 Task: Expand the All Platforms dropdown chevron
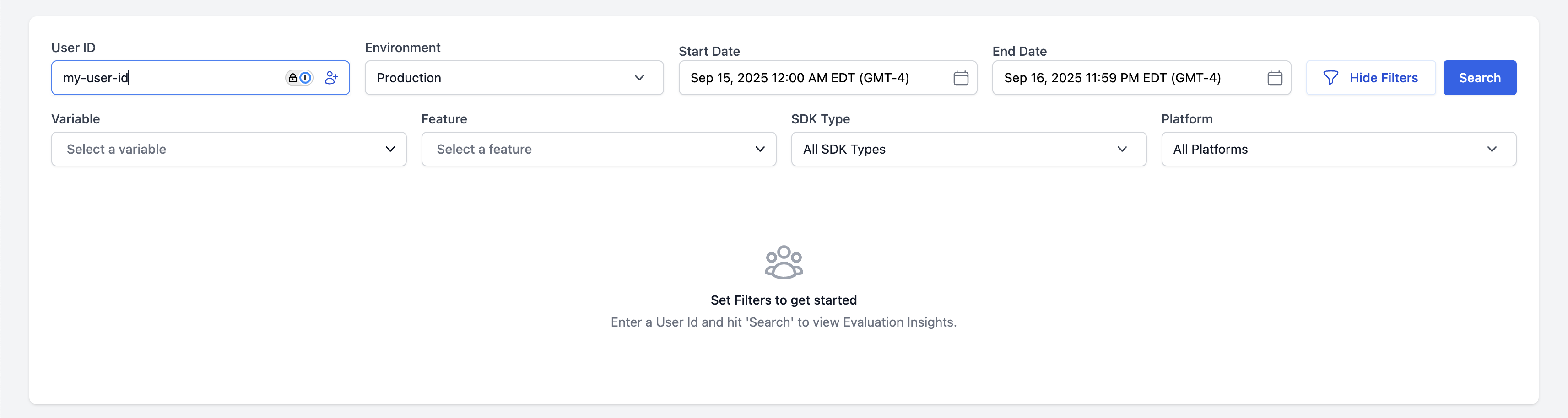click(1491, 149)
